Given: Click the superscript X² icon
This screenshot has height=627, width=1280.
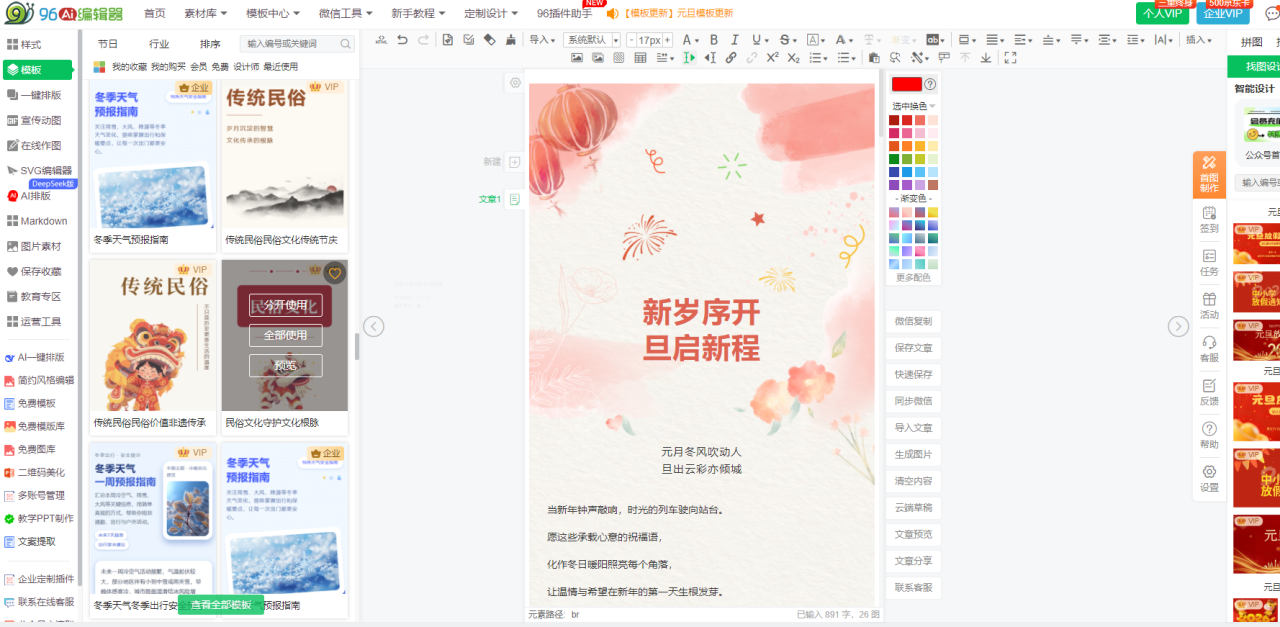Looking at the screenshot, I should [x=772, y=58].
